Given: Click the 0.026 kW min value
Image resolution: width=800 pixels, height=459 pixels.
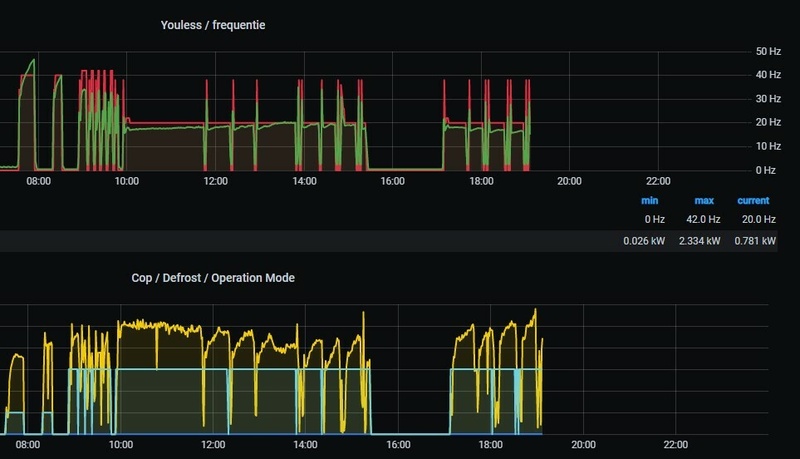Looking at the screenshot, I should (x=644, y=241).
